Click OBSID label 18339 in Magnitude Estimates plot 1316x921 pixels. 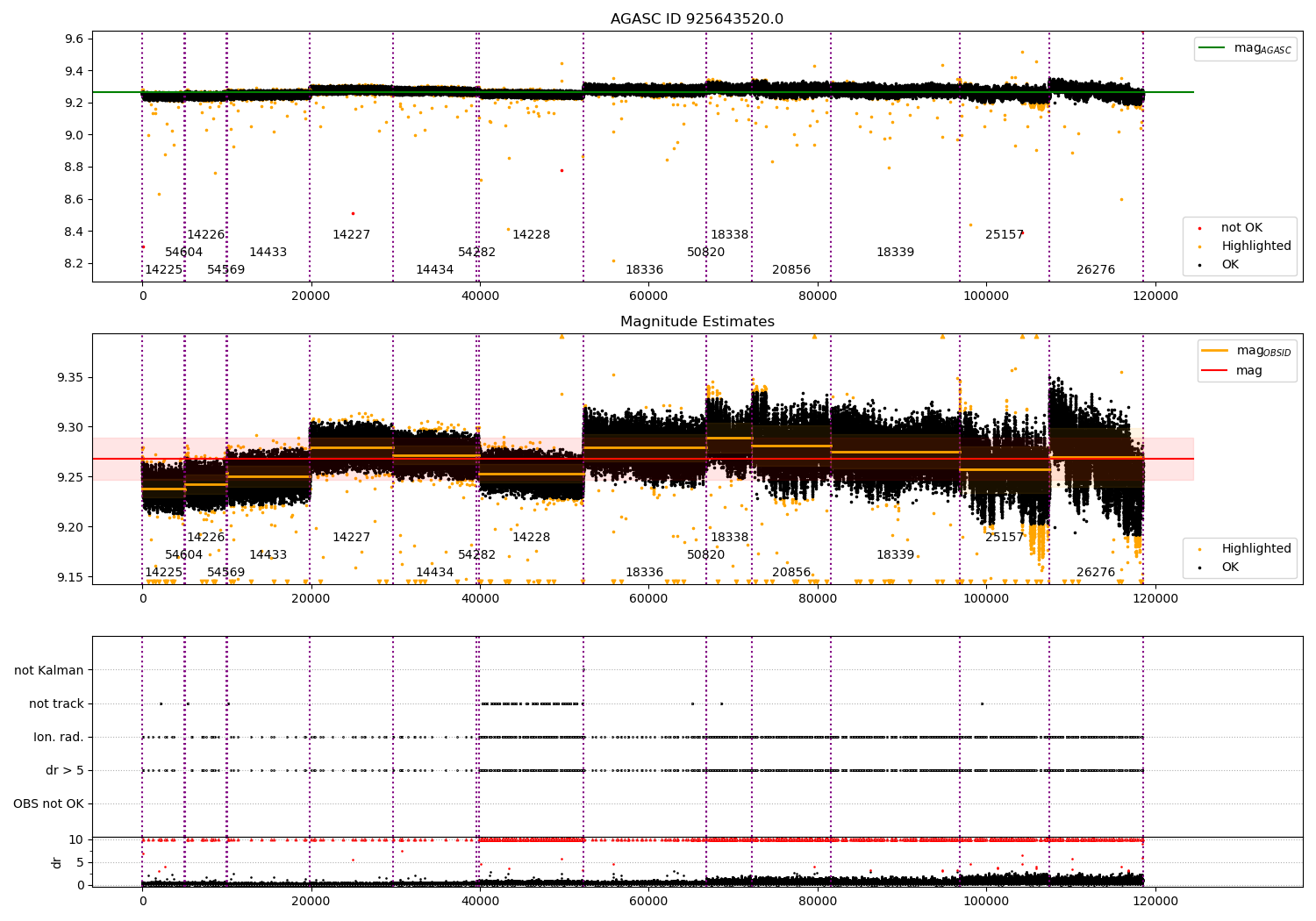(896, 555)
